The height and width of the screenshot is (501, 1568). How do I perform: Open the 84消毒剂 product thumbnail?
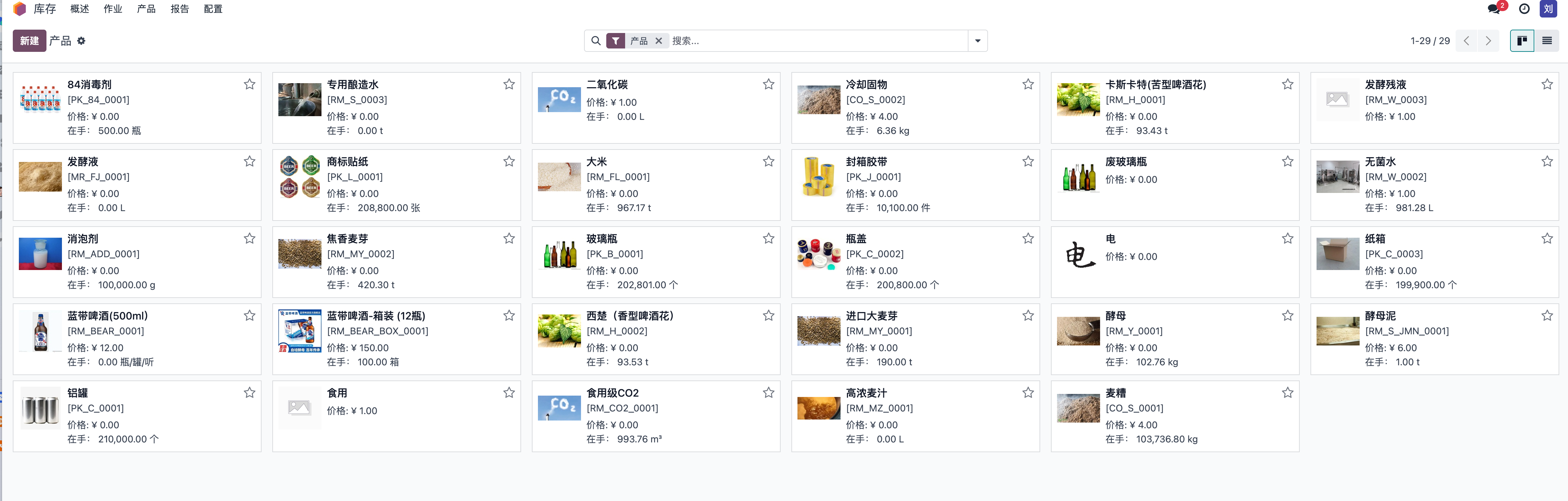(x=40, y=99)
